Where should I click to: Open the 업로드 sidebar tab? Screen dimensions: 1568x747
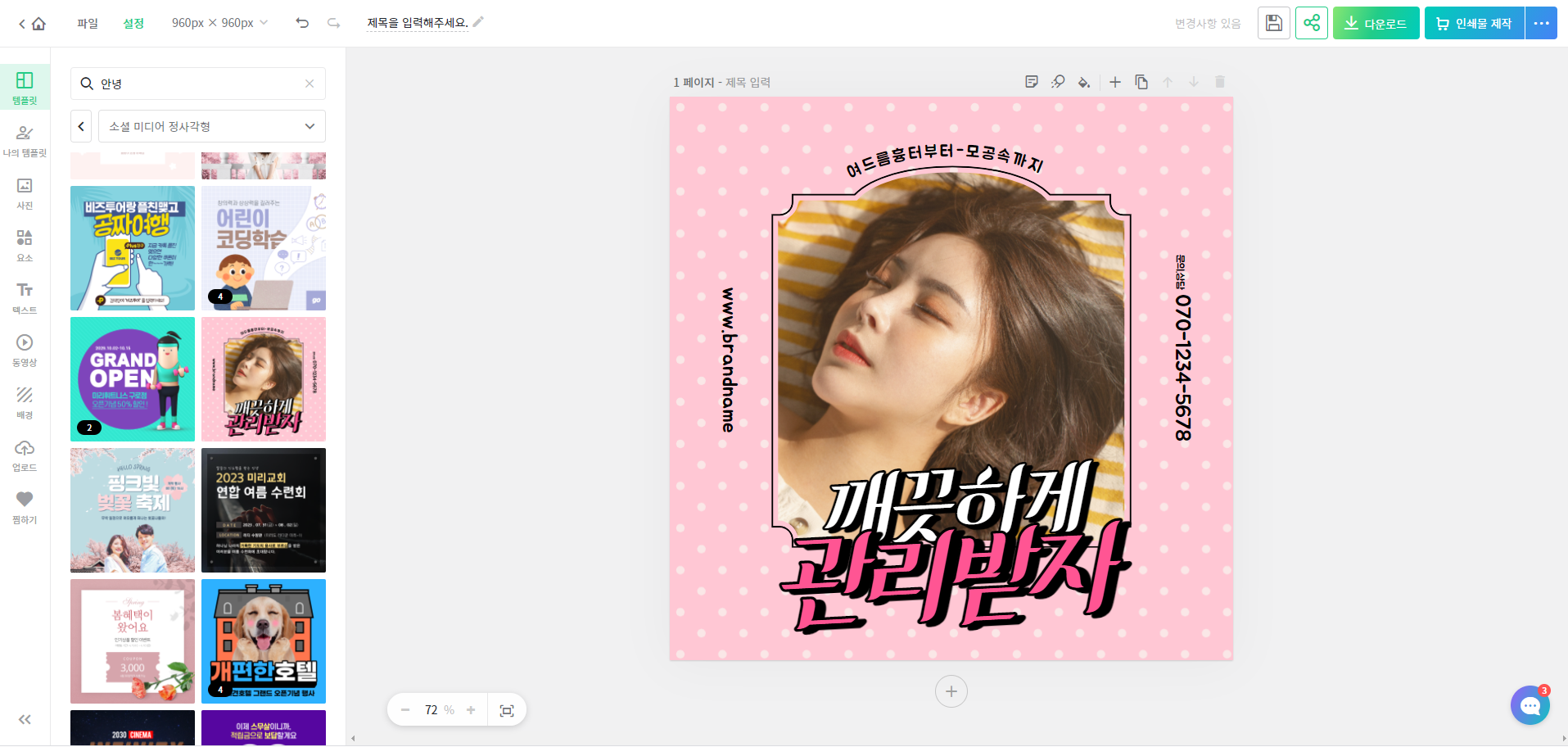pos(25,455)
